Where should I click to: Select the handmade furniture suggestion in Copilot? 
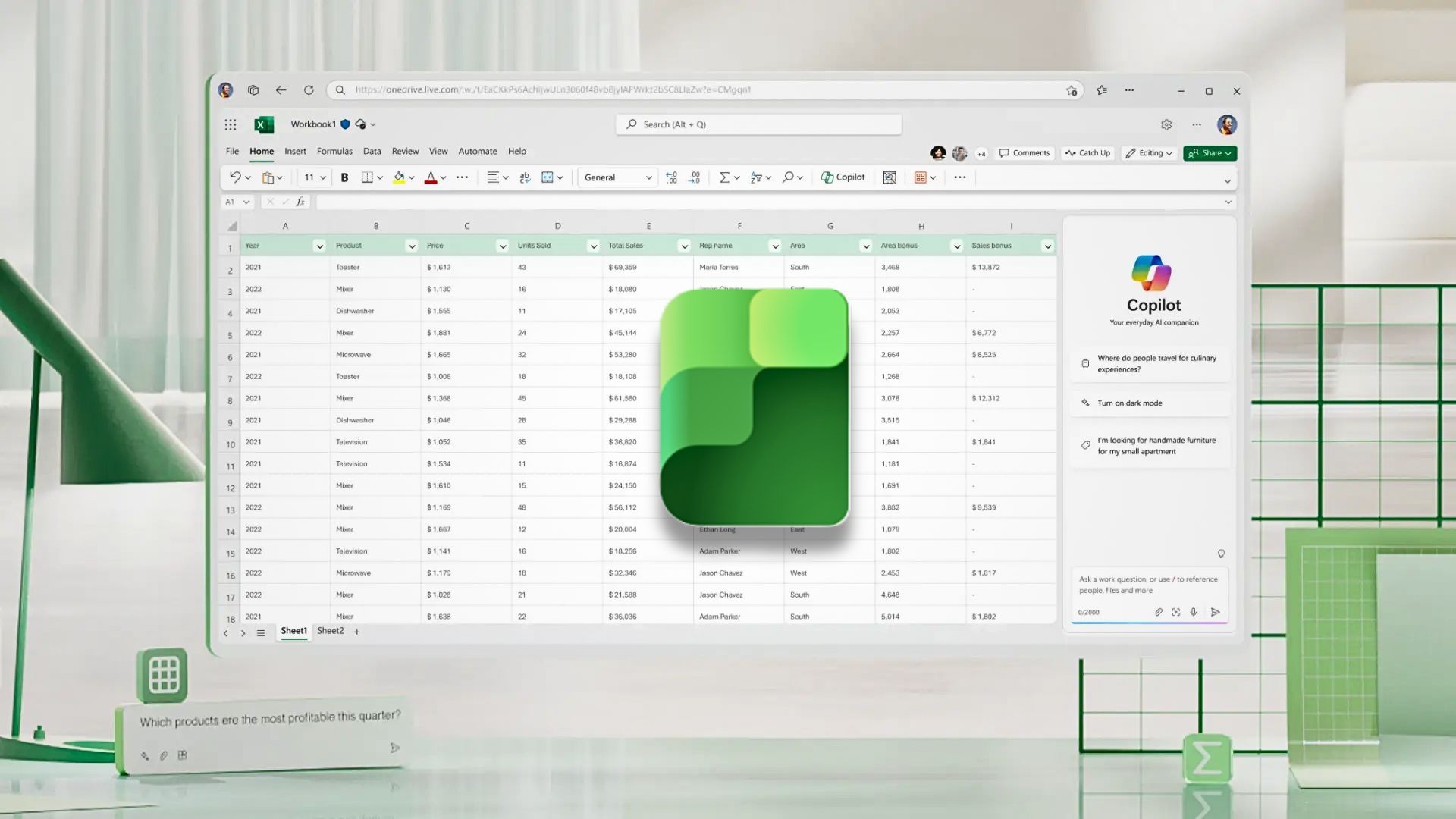pos(1150,446)
